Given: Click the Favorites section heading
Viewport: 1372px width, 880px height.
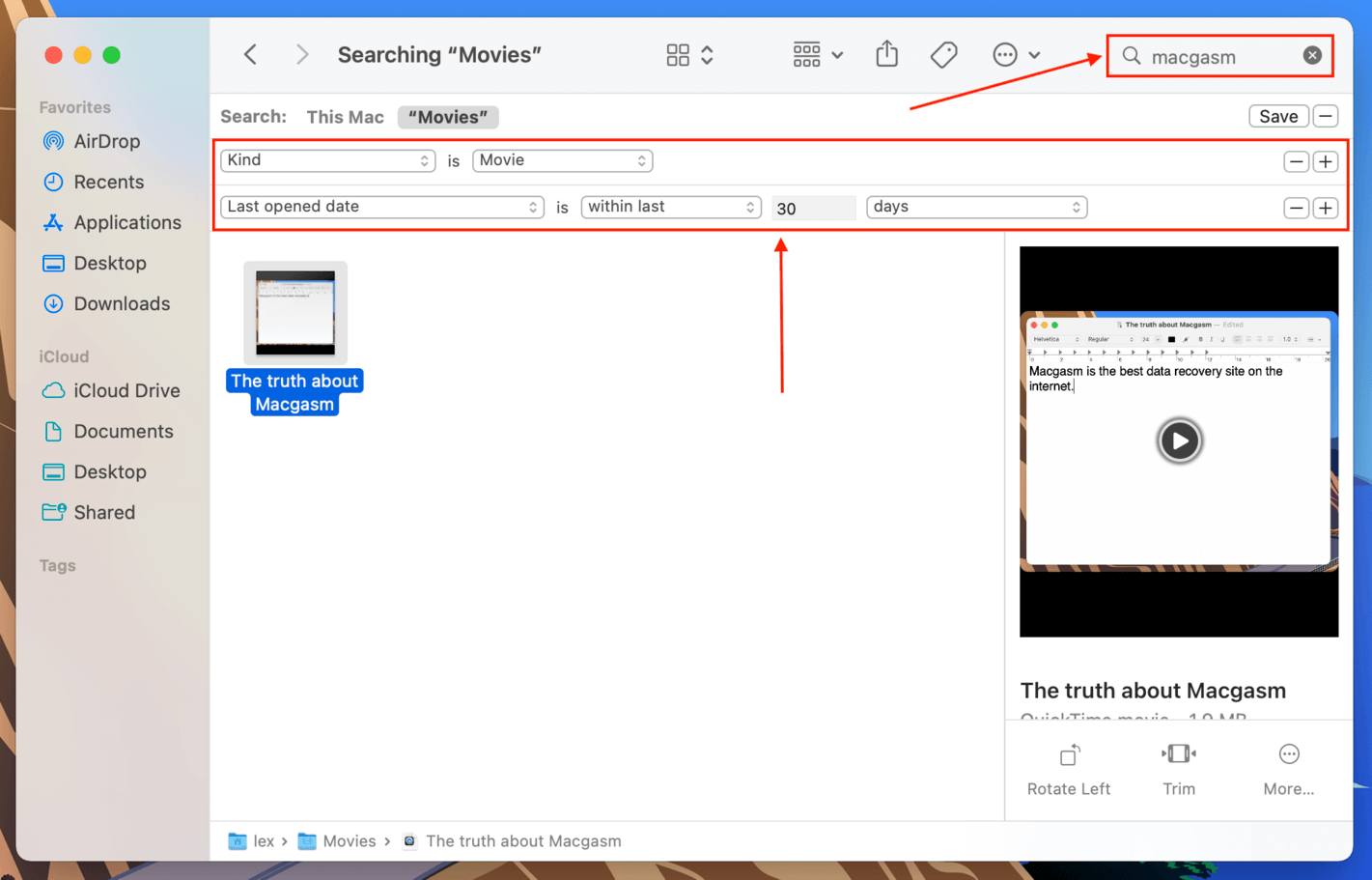Looking at the screenshot, I should [74, 107].
